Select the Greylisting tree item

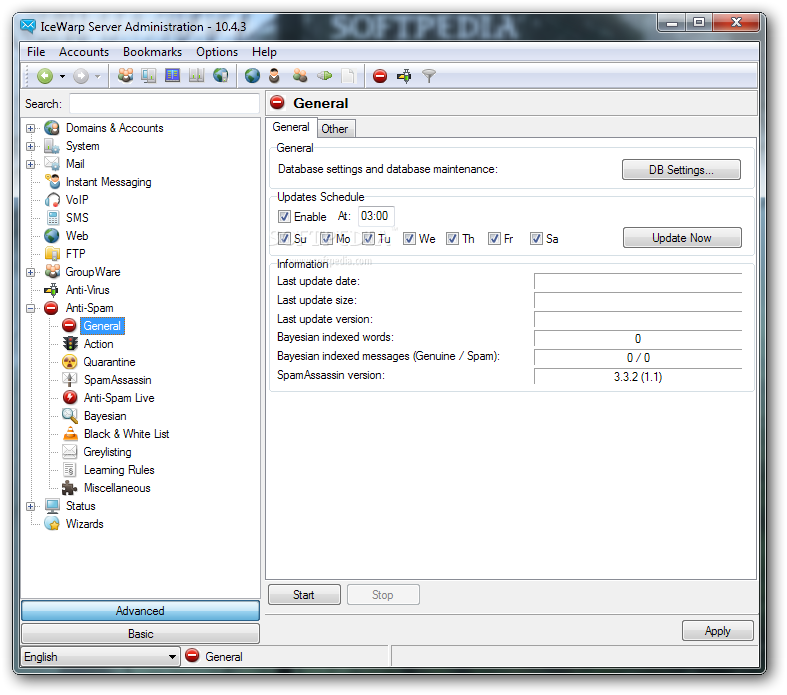pos(107,452)
